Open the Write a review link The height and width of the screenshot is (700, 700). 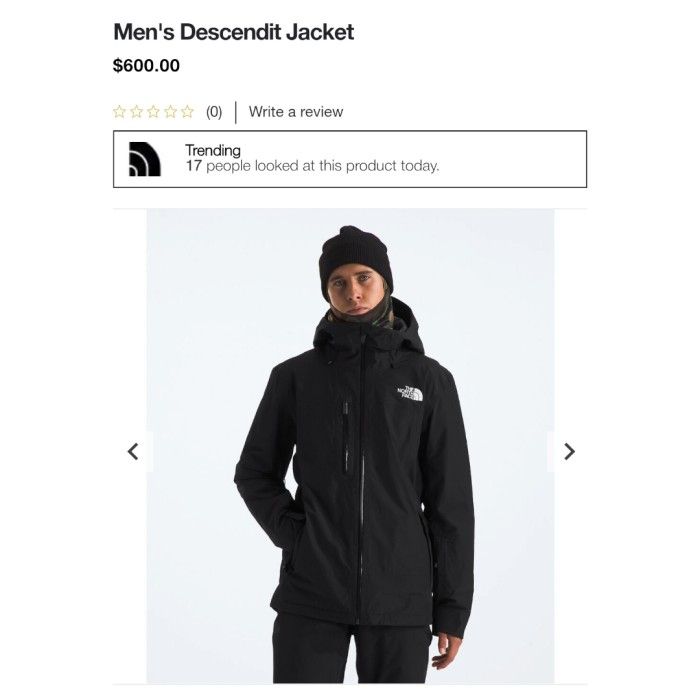[x=296, y=112]
